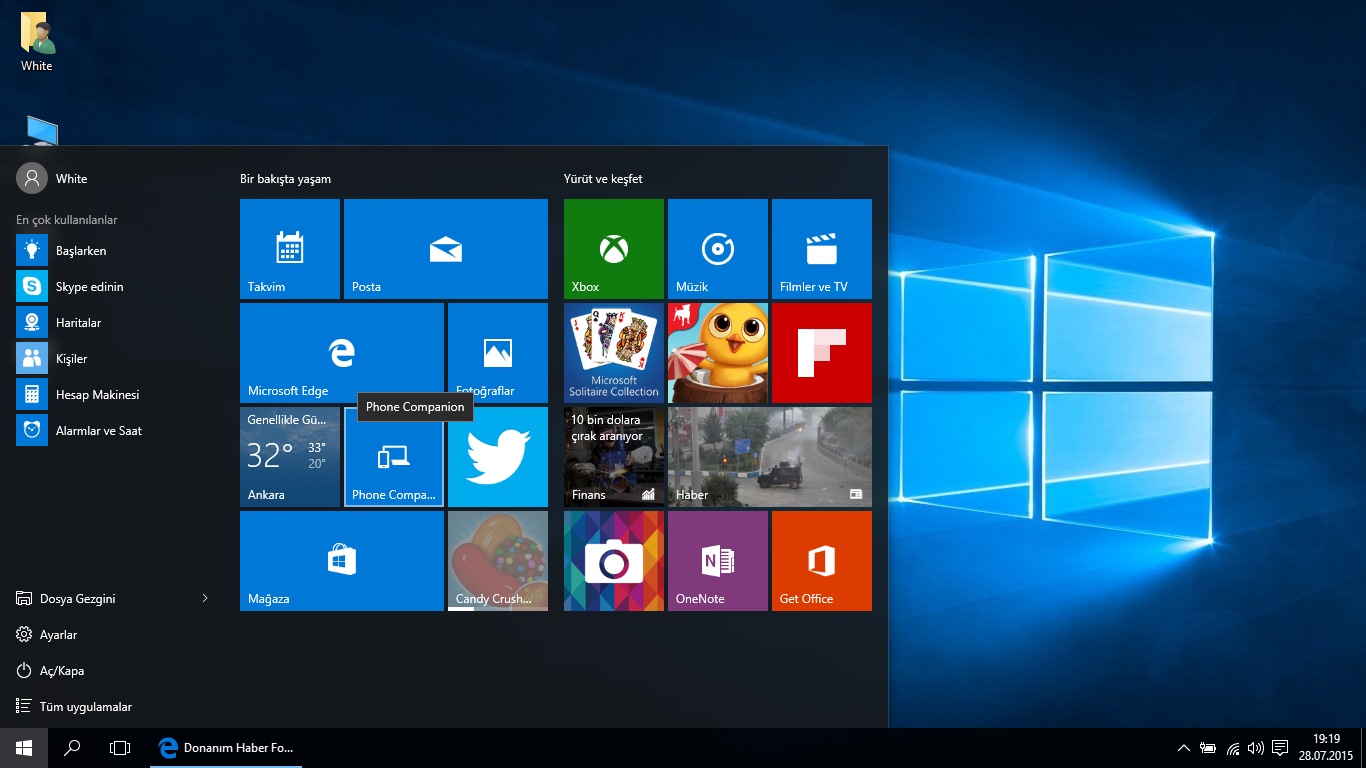Click the battery power tray icon
The image size is (1366, 768).
pyautogui.click(x=1208, y=748)
